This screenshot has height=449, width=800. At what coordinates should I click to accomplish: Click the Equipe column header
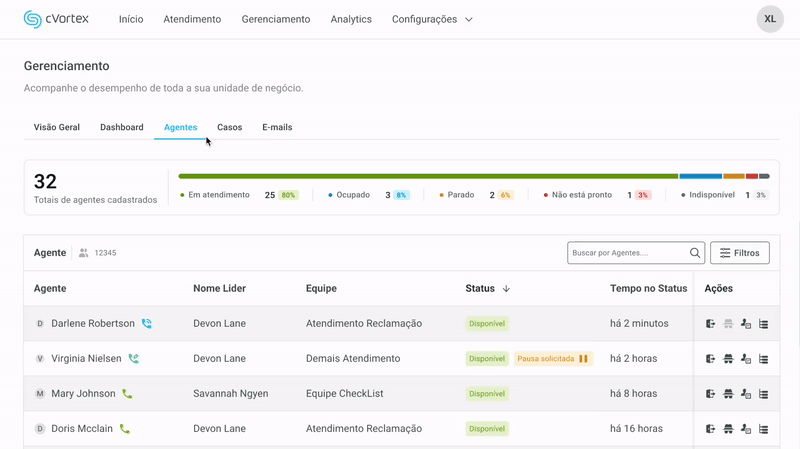[321, 288]
